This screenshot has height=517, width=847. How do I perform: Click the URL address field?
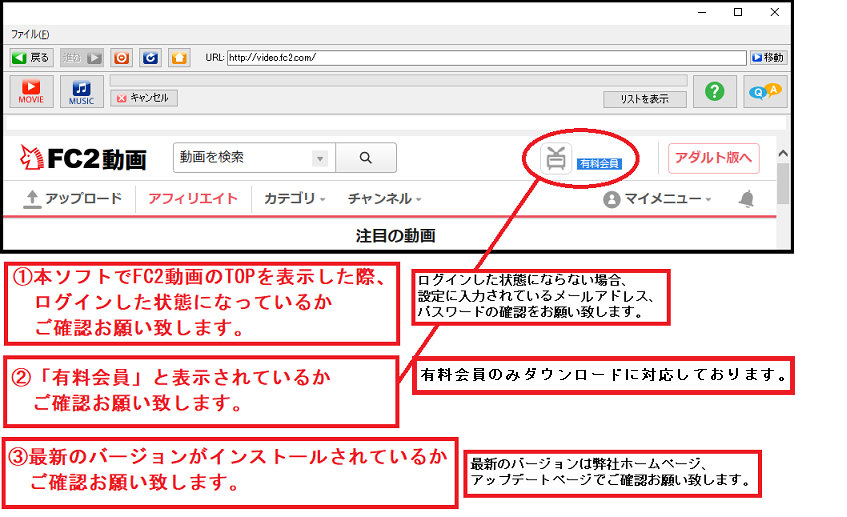click(x=487, y=57)
